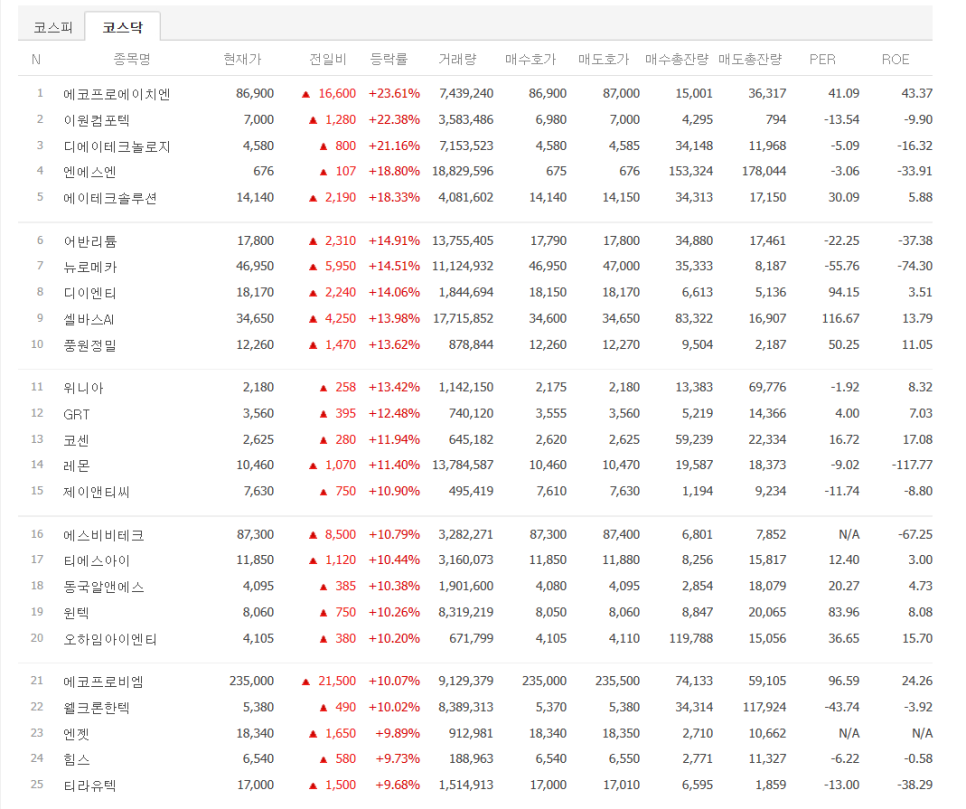Click the ROE column header
Screen dimensions: 966x809
click(x=895, y=60)
